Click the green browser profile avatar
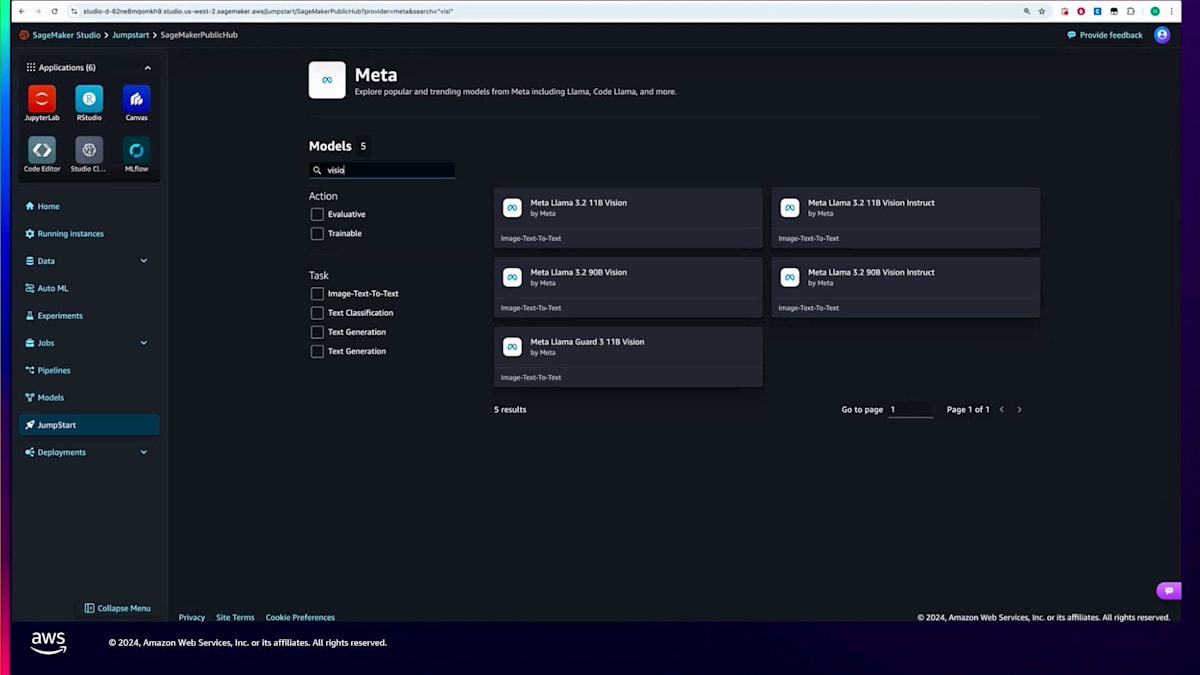 point(1156,11)
